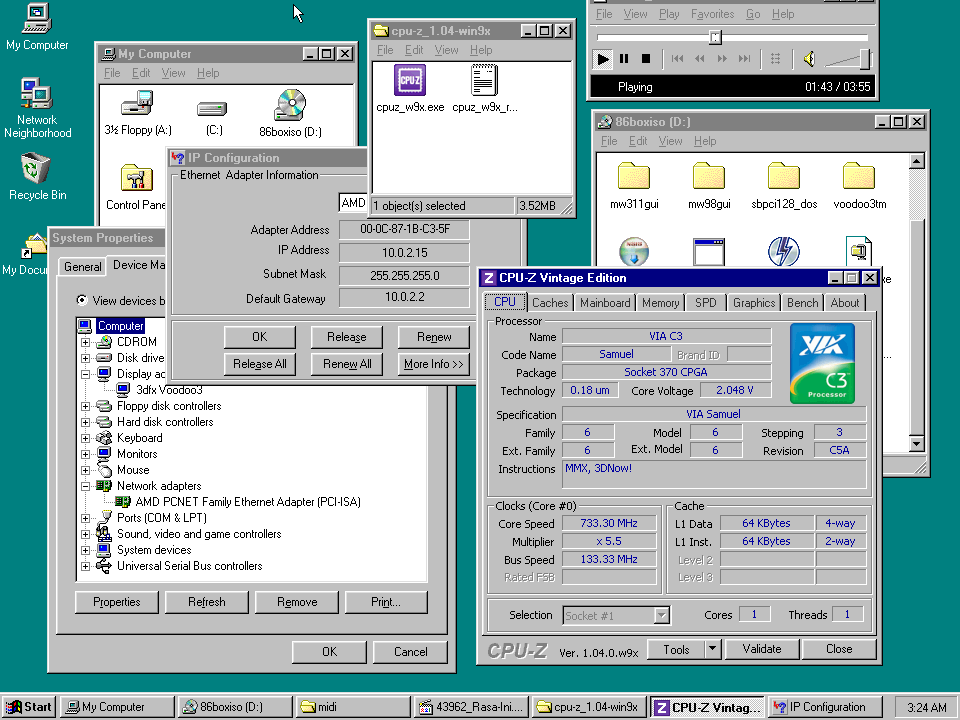Open the 3½ Floppy (A:) drive icon
Viewport: 960px width, 720px height.
click(137, 104)
